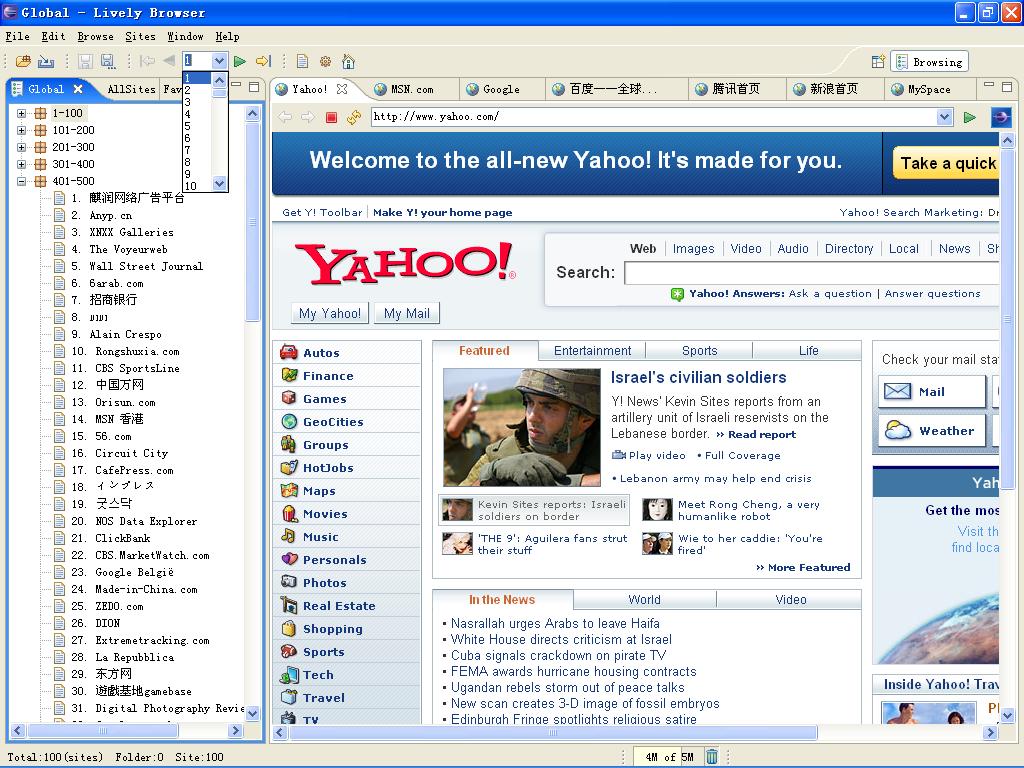Click the yellow go-to-last-page arrow icon
This screenshot has width=1024, height=768.
pos(263,61)
